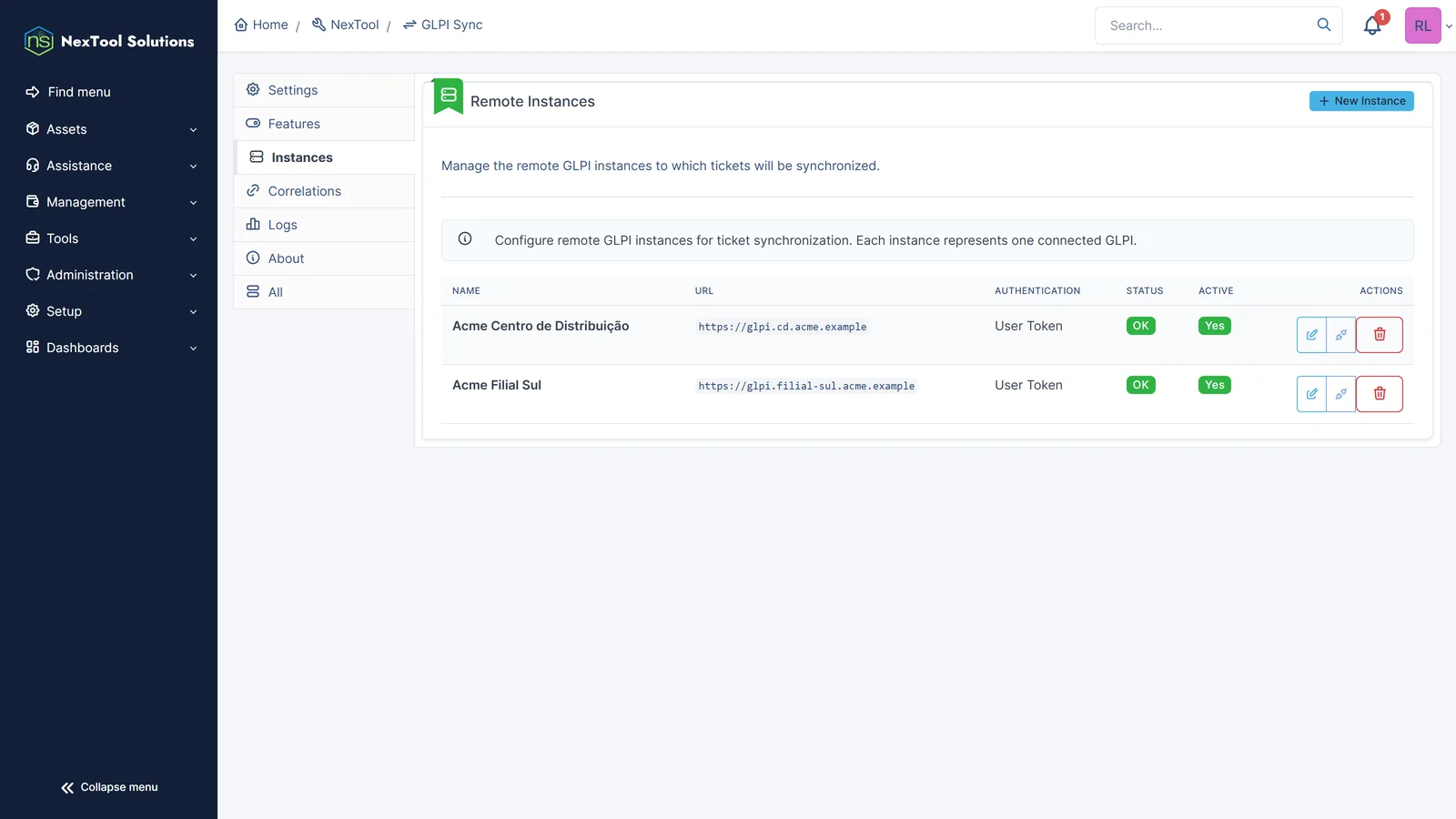
Task: Delete the Acme Filial Sul instance
Action: click(x=1380, y=394)
